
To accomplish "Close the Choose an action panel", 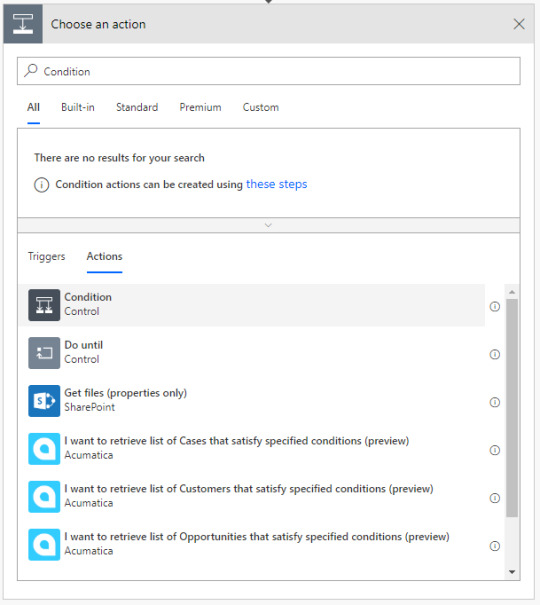I will click(x=519, y=24).
